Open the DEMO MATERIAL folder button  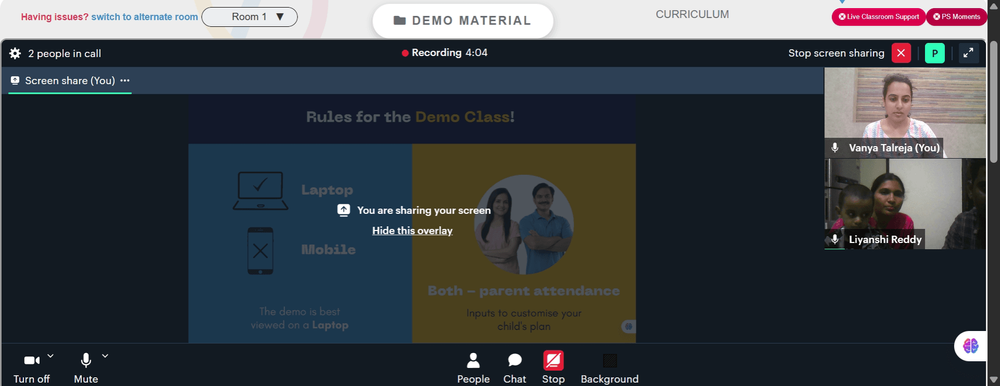coord(462,20)
